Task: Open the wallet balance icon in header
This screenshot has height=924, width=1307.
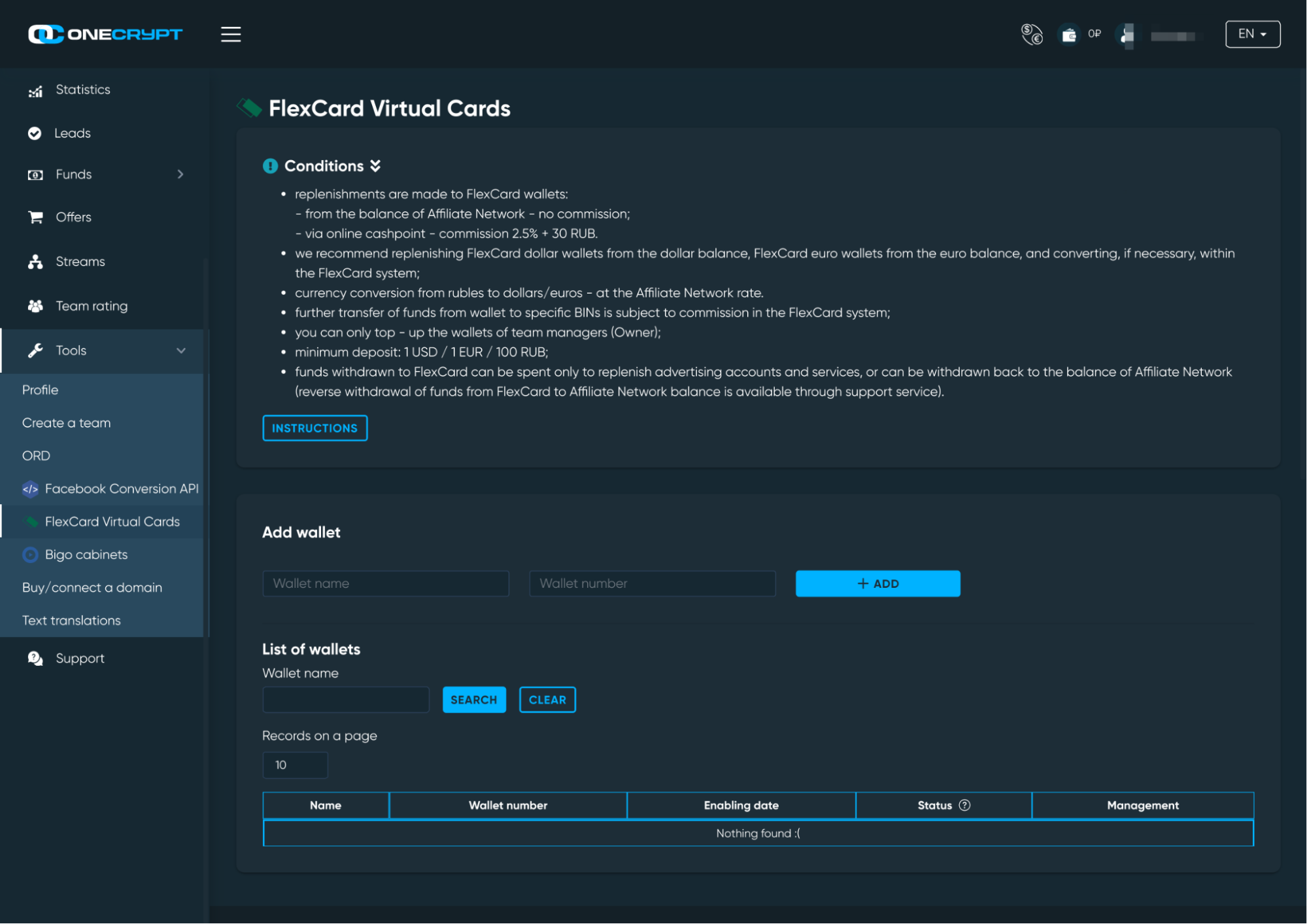Action: (1068, 34)
